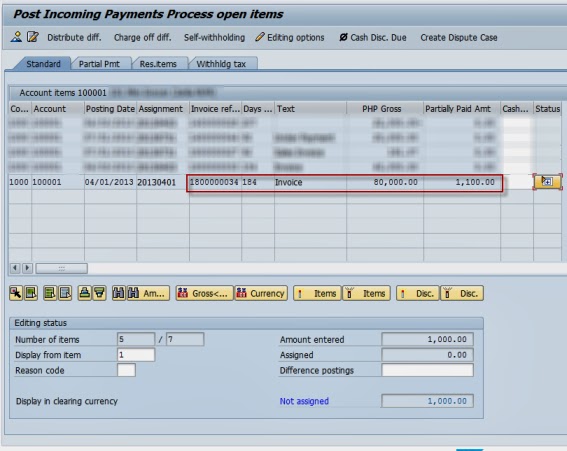
Task: Click the sort descending icon
Action: 99,293
